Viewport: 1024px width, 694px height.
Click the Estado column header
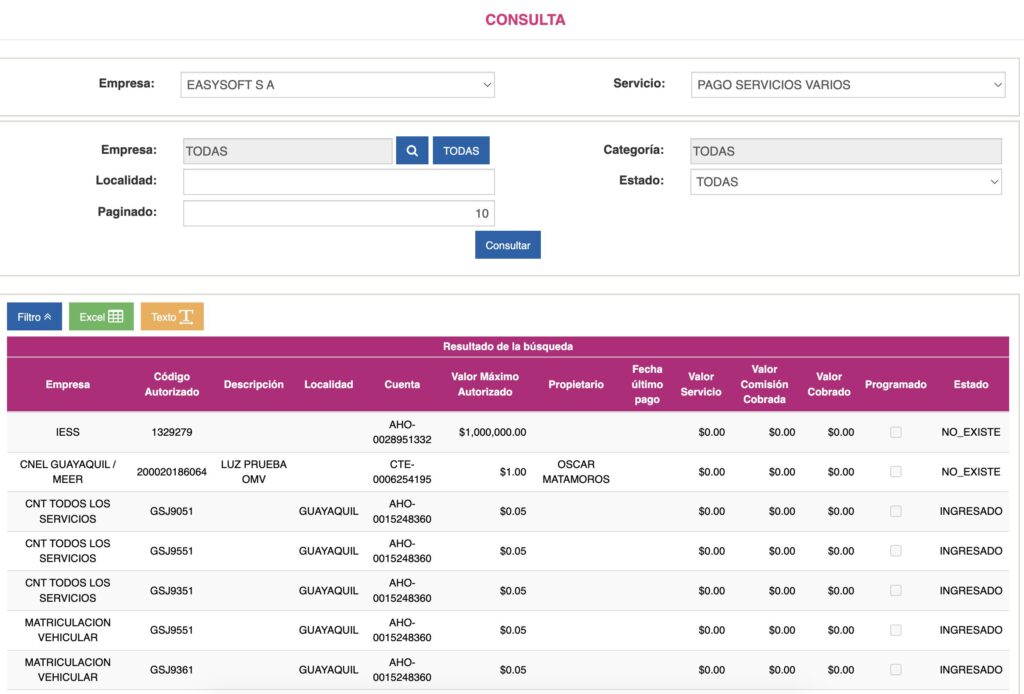970,385
